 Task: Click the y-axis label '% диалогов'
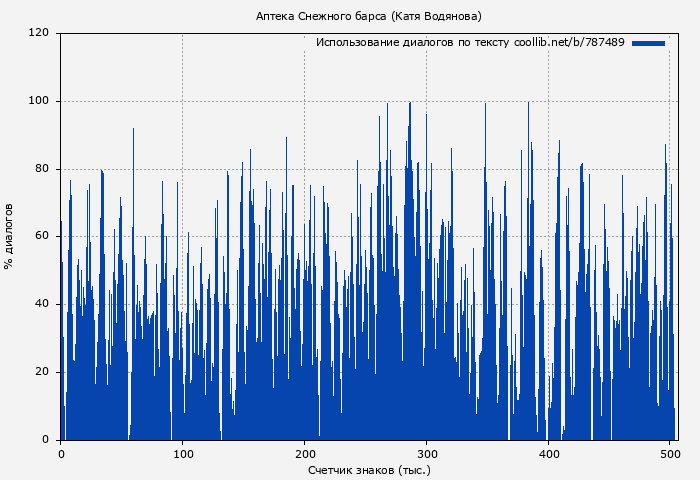pos(9,236)
